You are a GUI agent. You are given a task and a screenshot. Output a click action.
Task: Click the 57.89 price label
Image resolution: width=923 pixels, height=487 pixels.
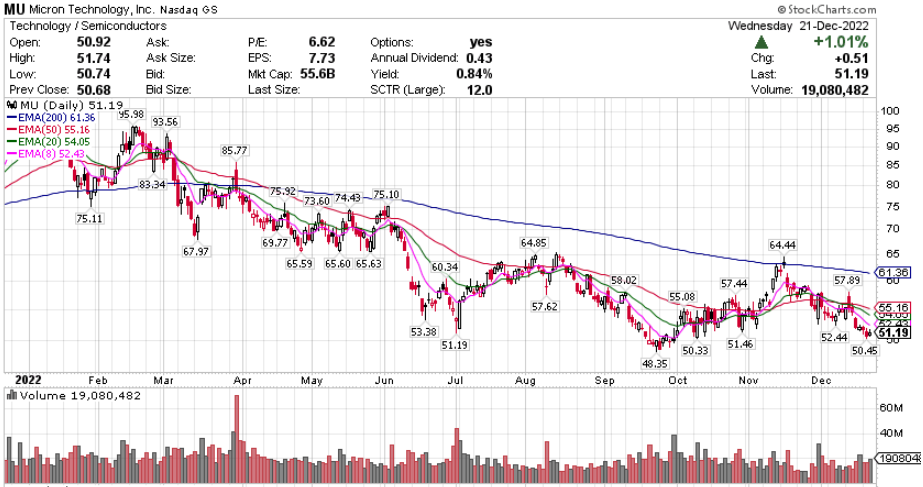(x=846, y=280)
